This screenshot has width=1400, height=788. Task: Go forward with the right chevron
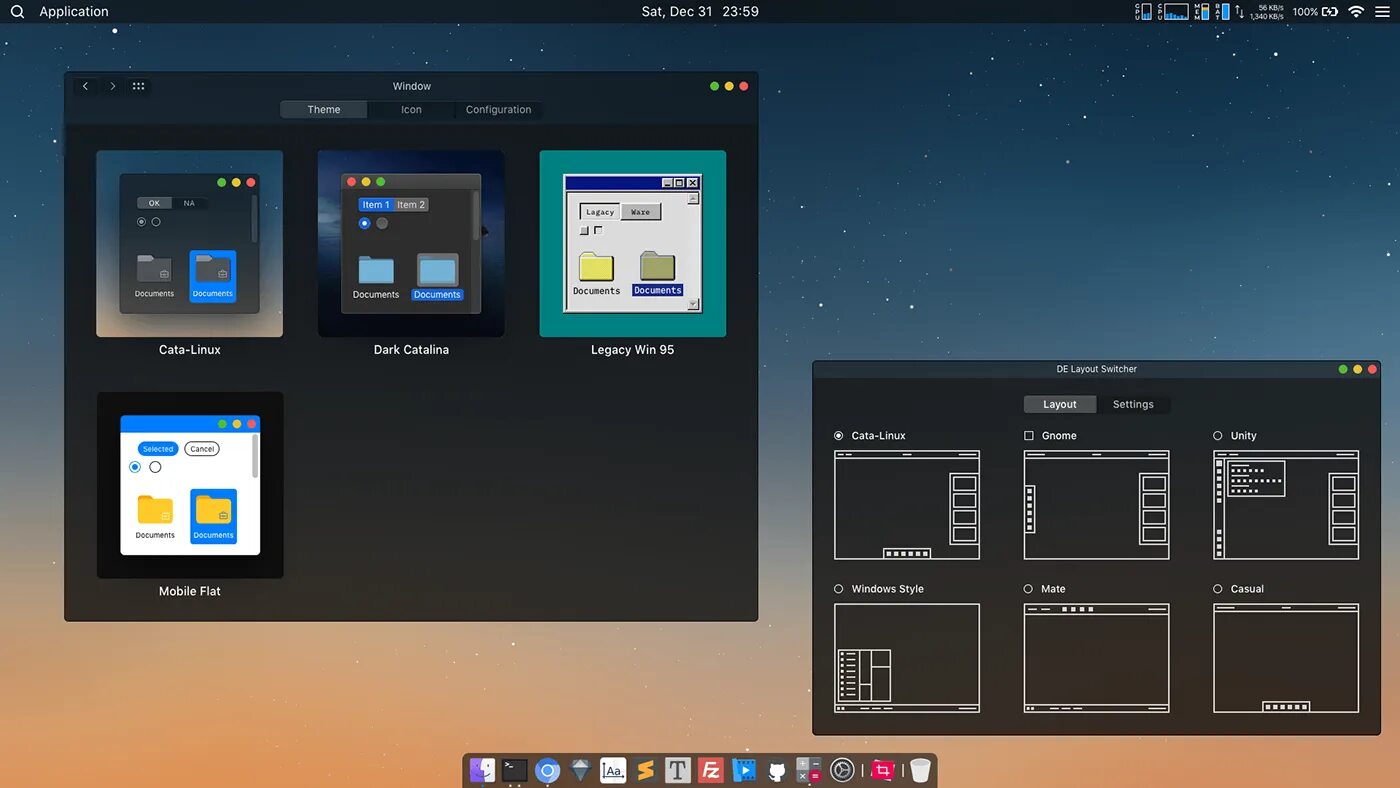tap(112, 86)
